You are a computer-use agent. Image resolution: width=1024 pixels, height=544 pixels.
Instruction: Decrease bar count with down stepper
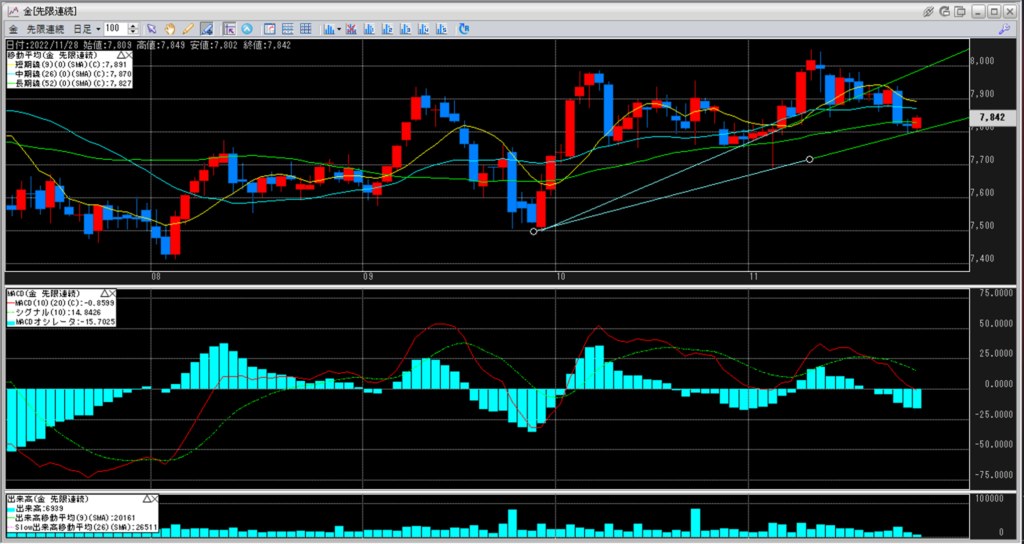tap(133, 32)
